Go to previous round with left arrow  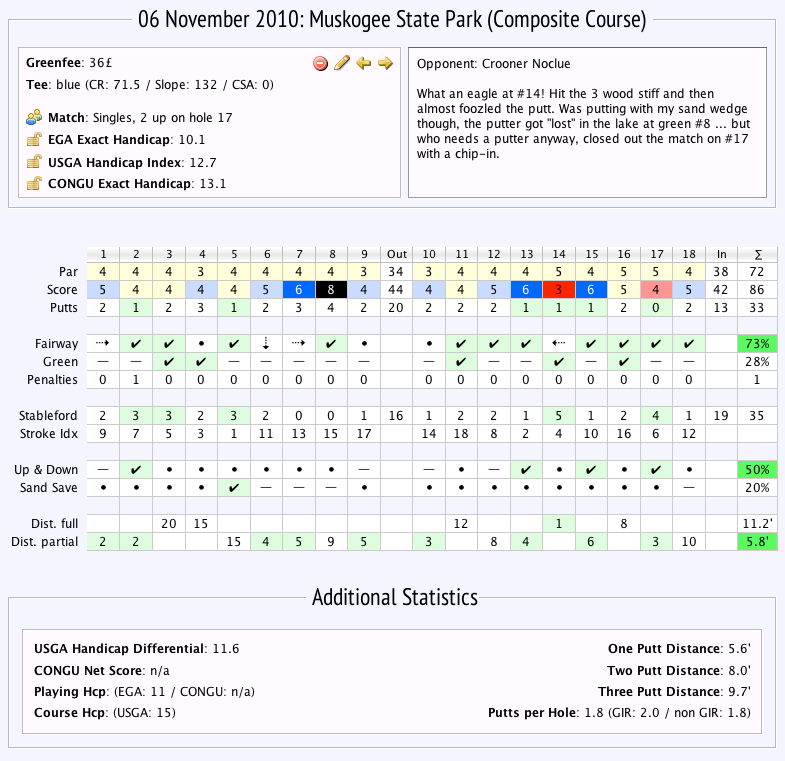click(363, 63)
